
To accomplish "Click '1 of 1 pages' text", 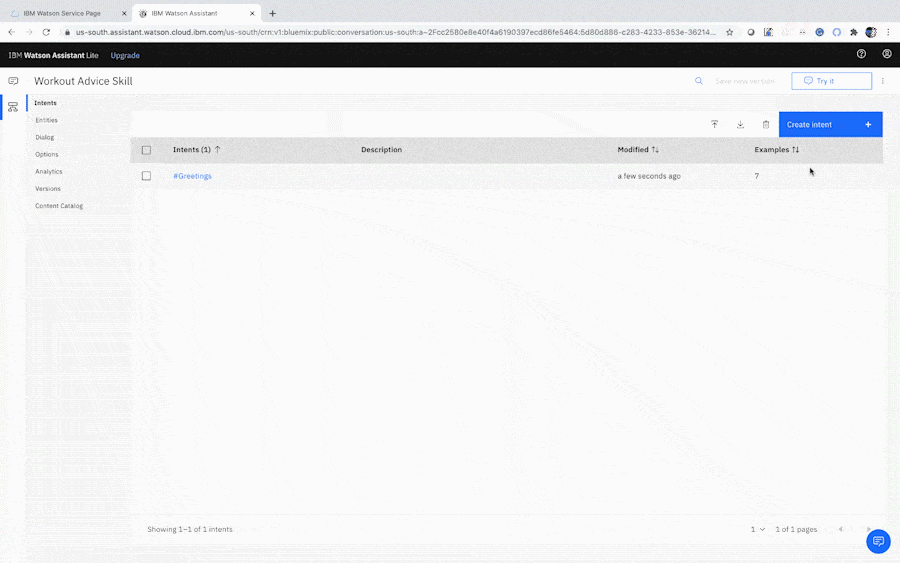I will 796,529.
